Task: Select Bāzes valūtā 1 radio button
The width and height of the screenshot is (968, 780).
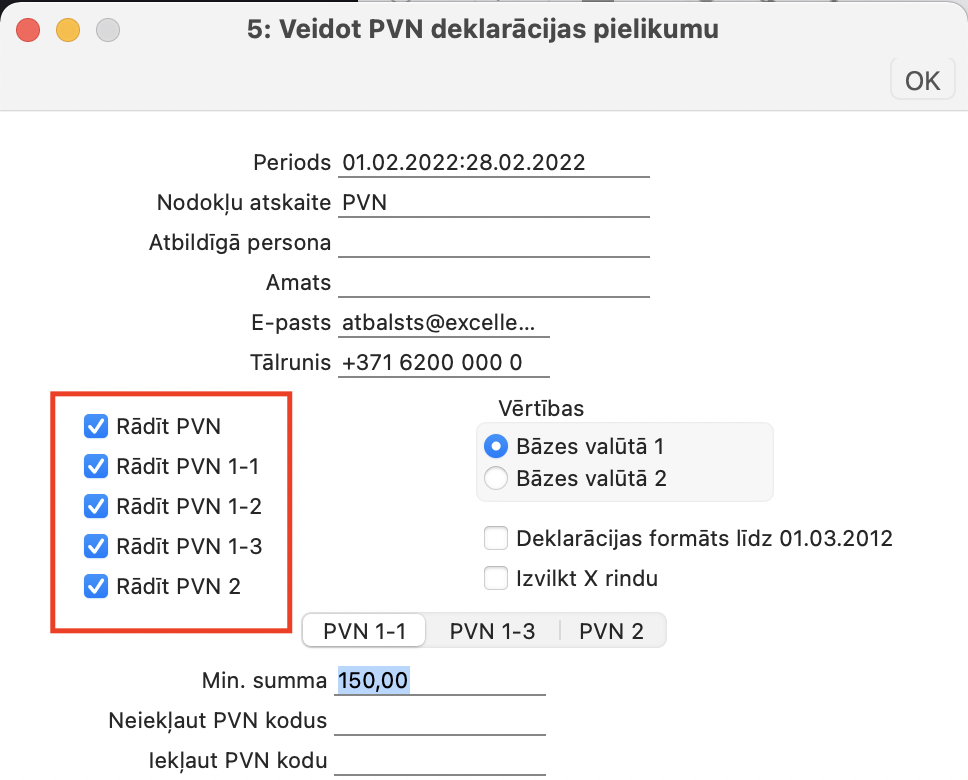Action: point(496,445)
